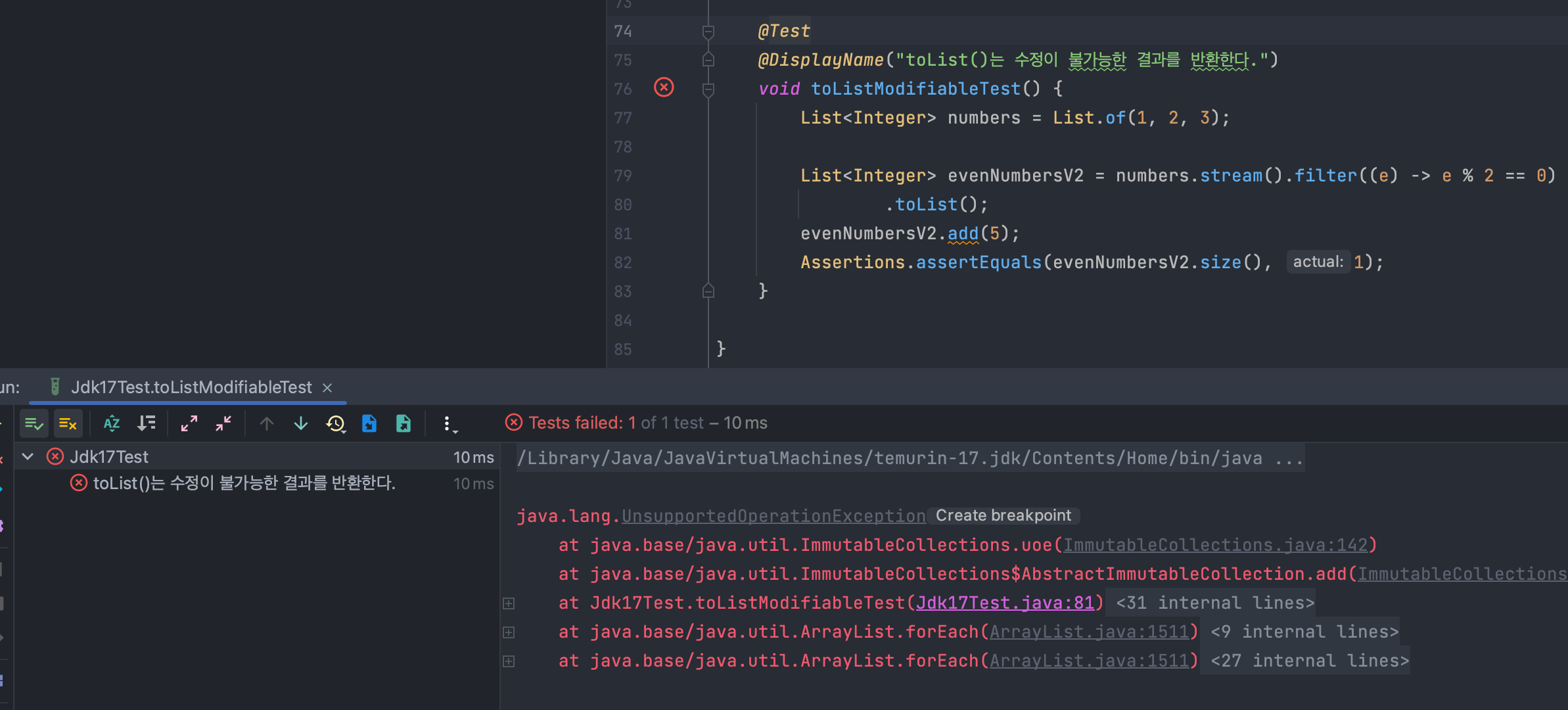Click Import Tests from File icon
This screenshot has width=1568, height=710.
pyautogui.click(x=369, y=424)
